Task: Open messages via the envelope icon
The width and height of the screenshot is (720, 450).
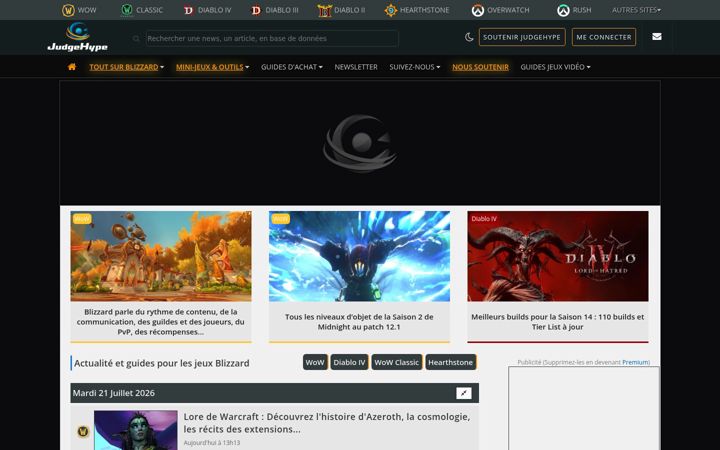Action: point(657,37)
